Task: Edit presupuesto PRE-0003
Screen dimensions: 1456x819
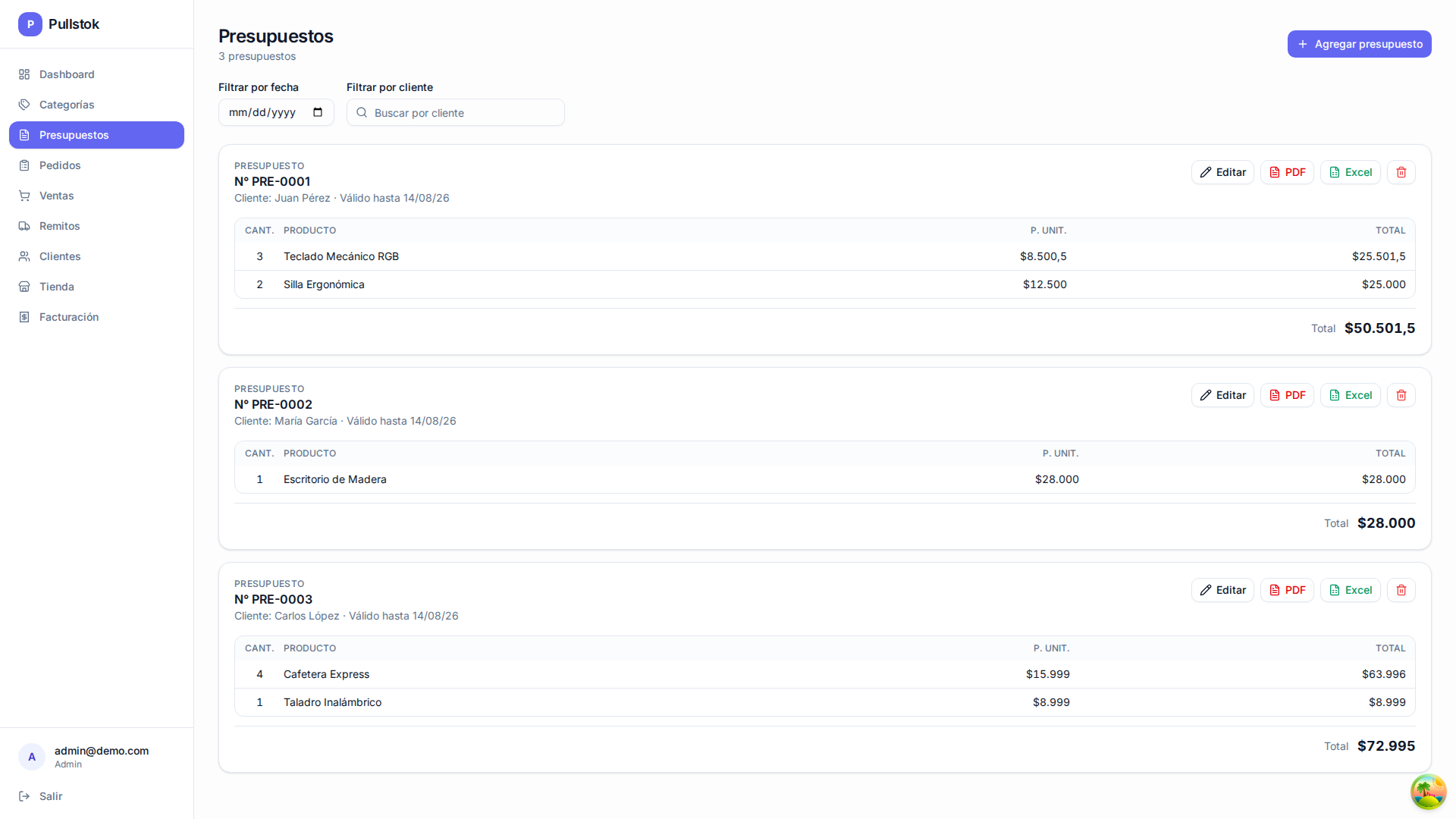Action: click(1222, 590)
